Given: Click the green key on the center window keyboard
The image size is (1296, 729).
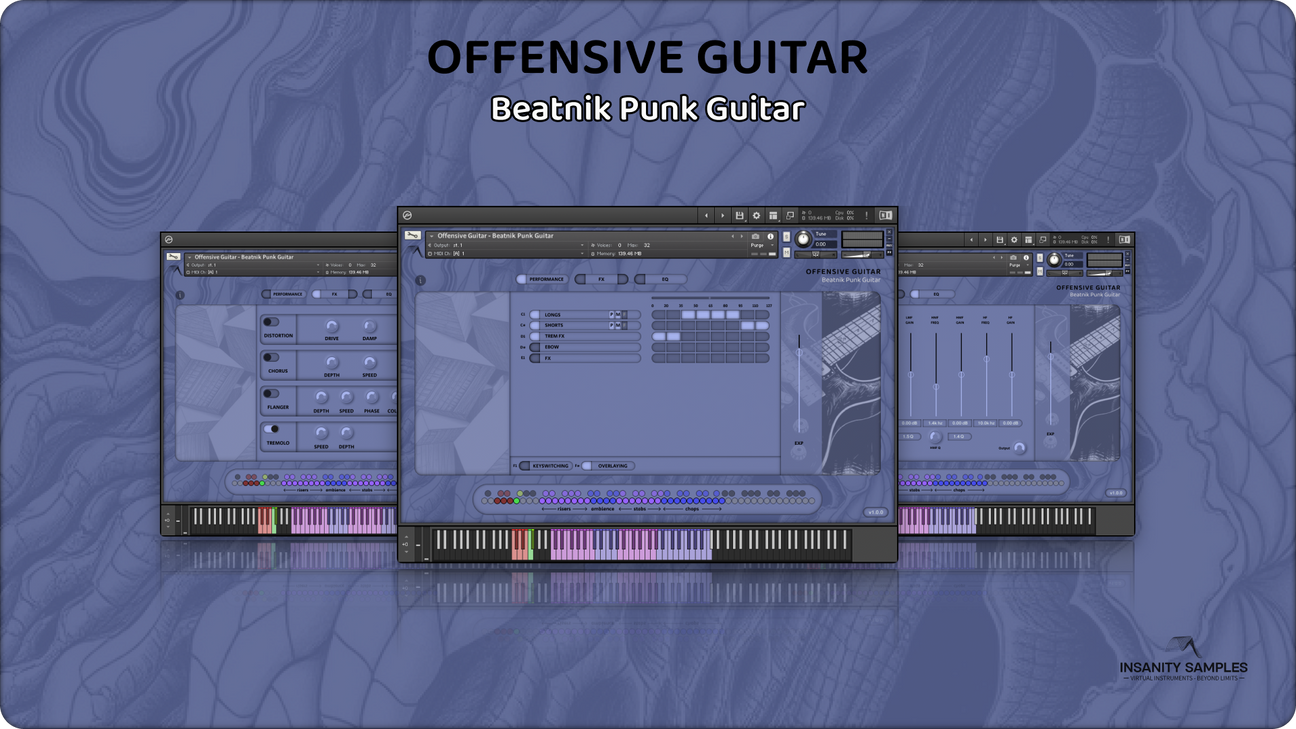Looking at the screenshot, I should click(x=531, y=543).
